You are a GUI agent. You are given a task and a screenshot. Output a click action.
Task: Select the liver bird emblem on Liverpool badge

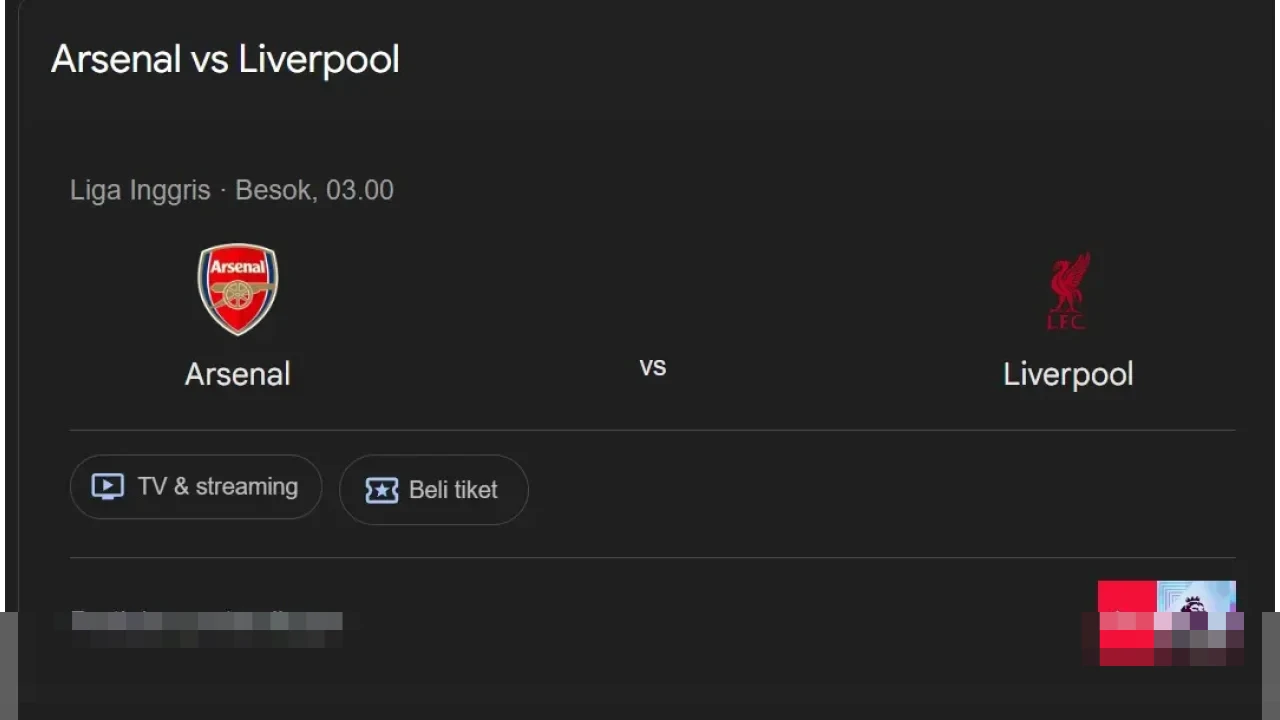click(1067, 280)
